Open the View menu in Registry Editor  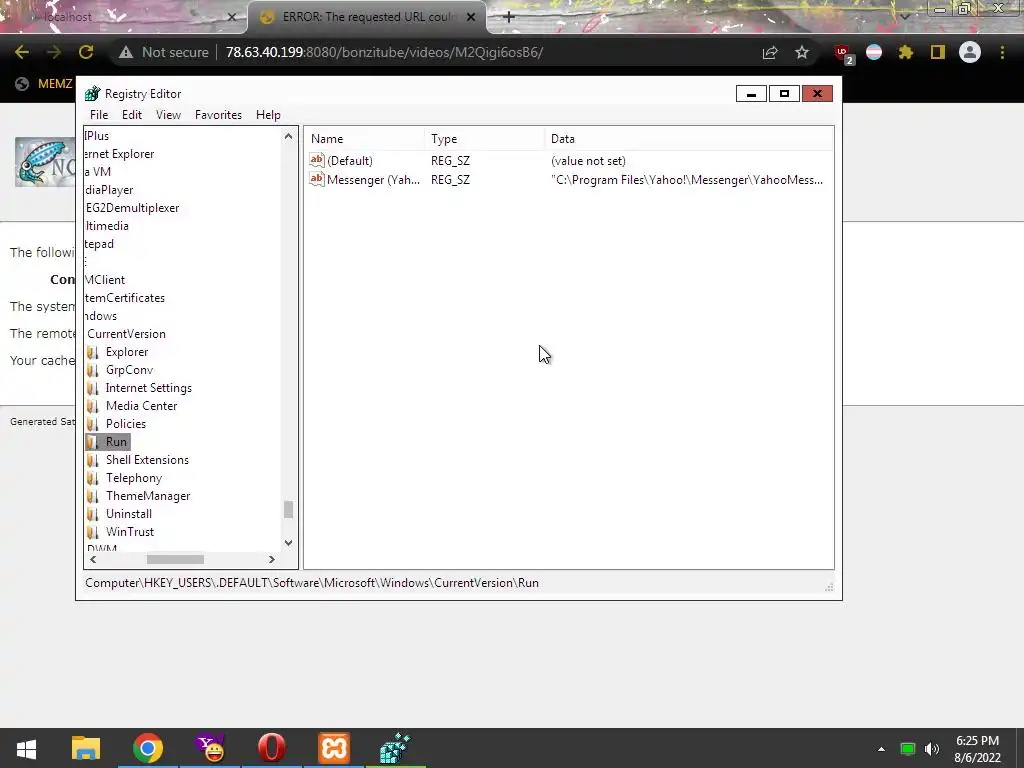point(168,115)
